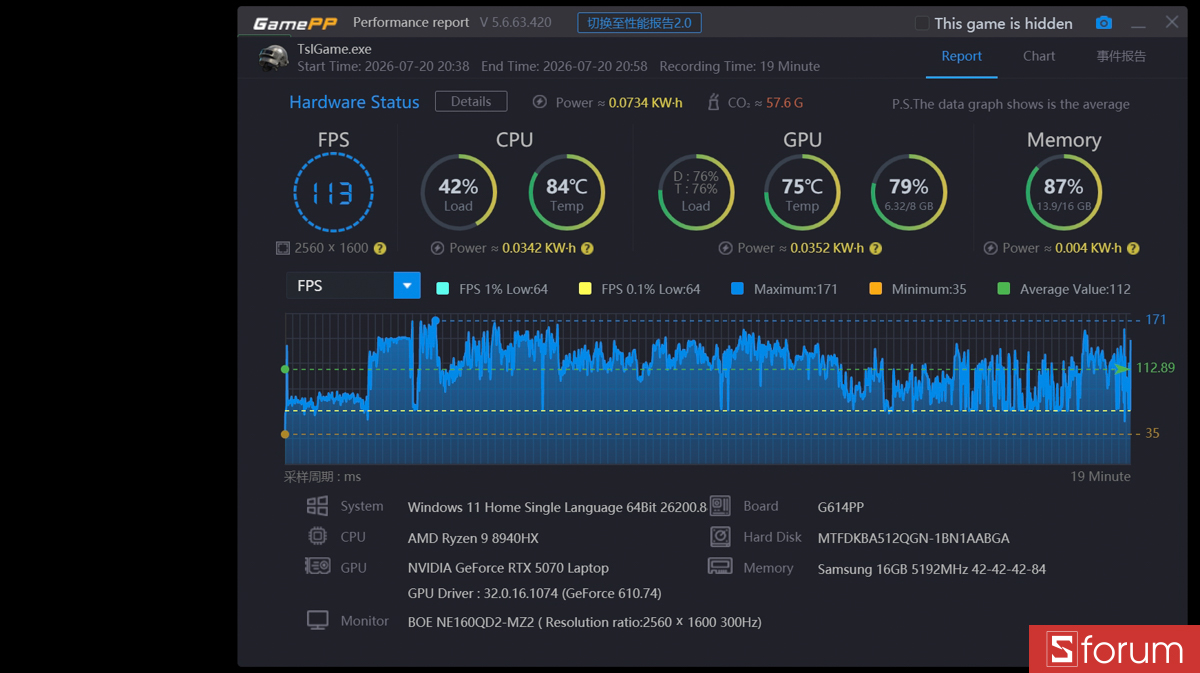Click the Hard Disk icon in specs list

(720, 537)
